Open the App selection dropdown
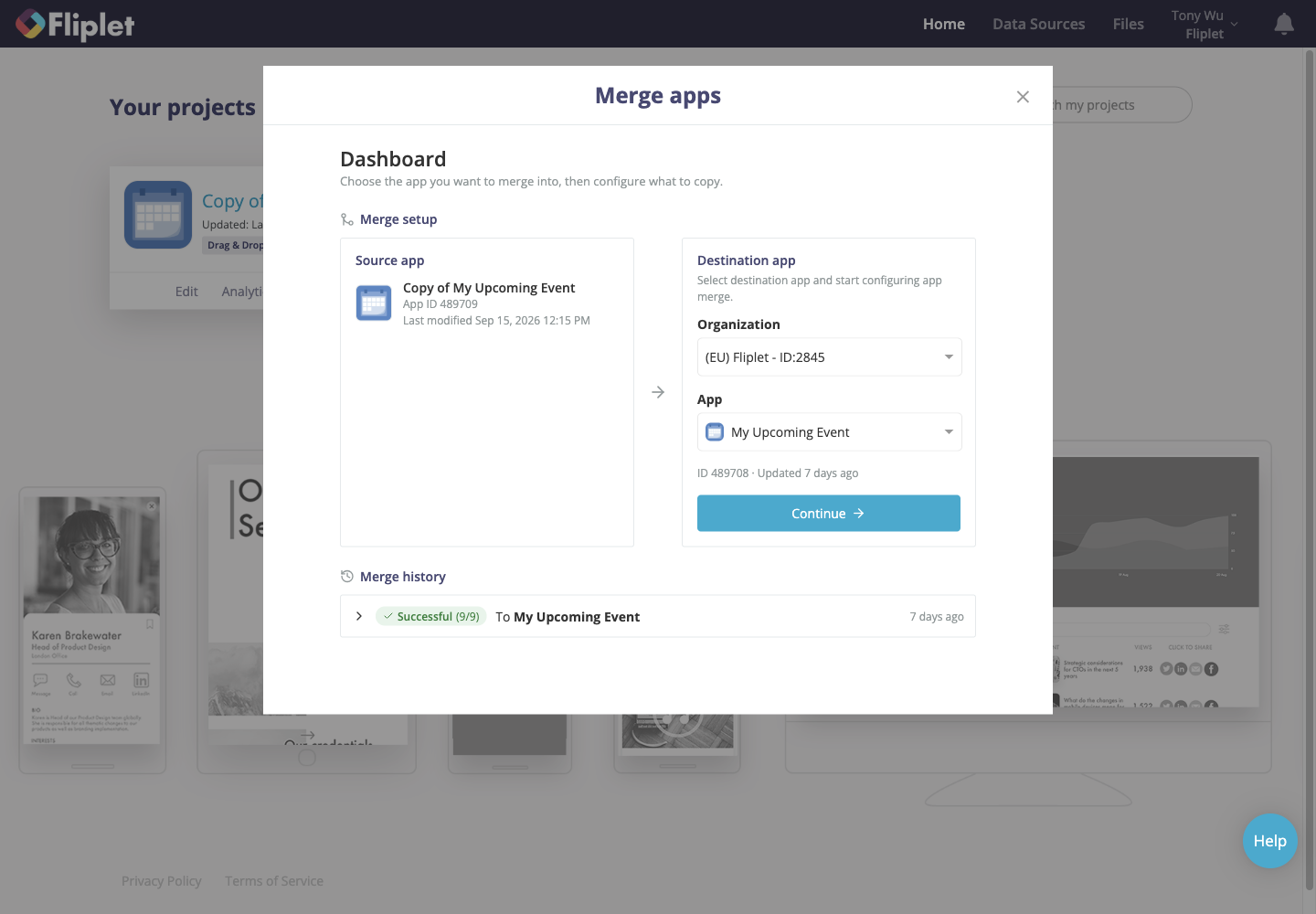 830,432
